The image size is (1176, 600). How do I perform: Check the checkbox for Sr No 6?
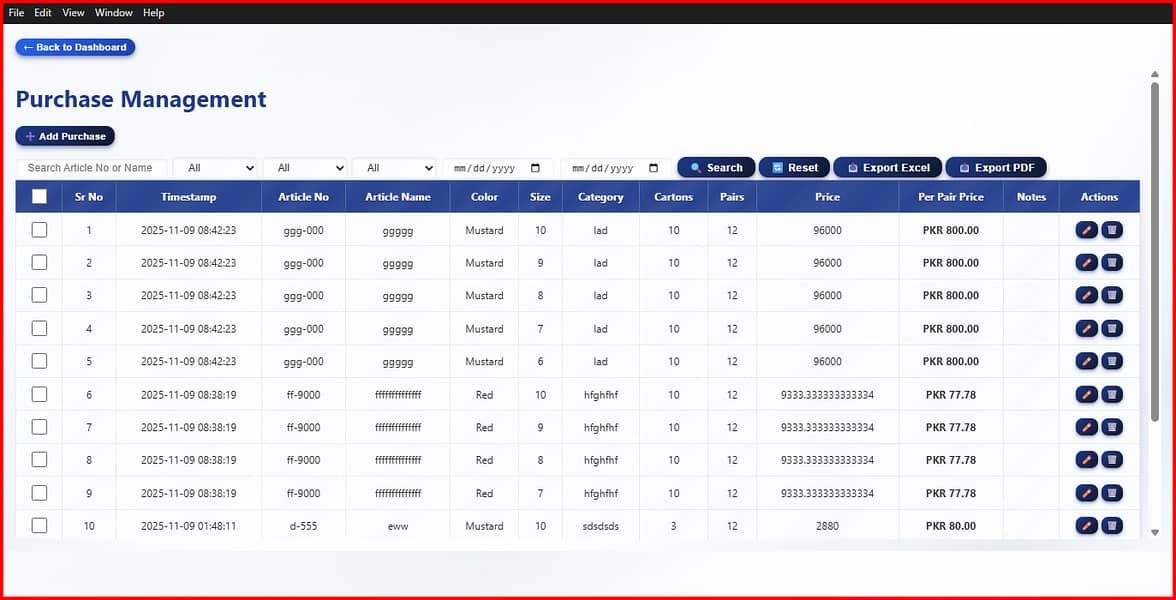click(39, 394)
